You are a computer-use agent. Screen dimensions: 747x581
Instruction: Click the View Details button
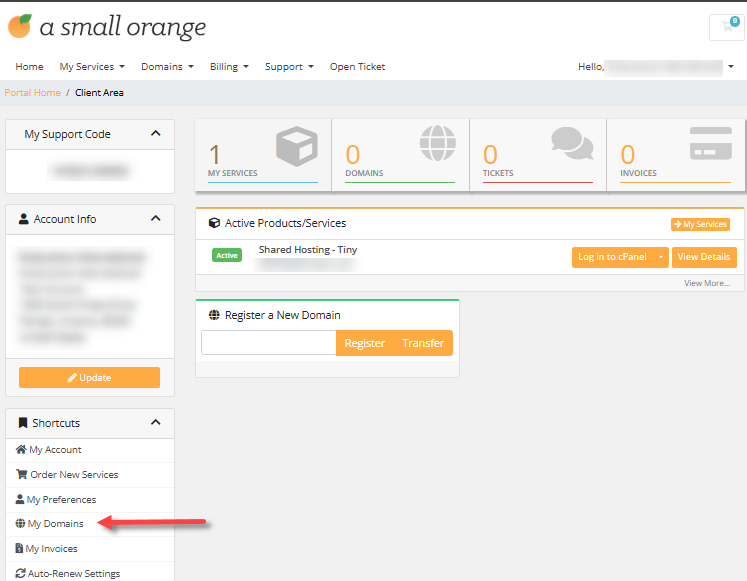704,257
